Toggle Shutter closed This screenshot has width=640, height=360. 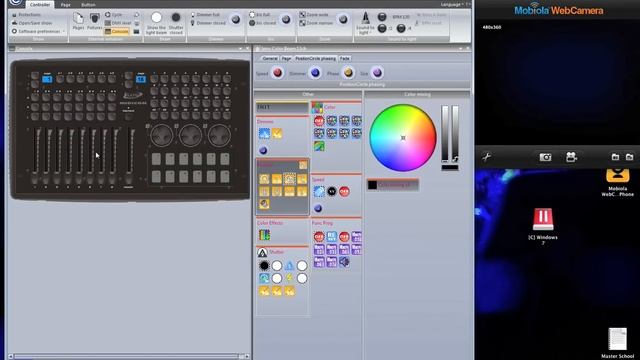(x=176, y=23)
